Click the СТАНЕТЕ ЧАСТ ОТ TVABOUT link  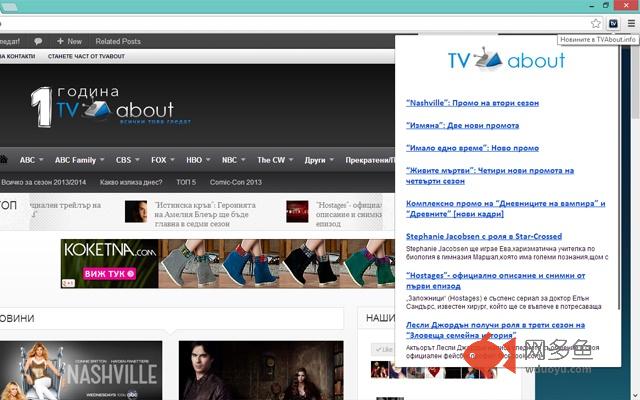pyautogui.click(x=86, y=56)
